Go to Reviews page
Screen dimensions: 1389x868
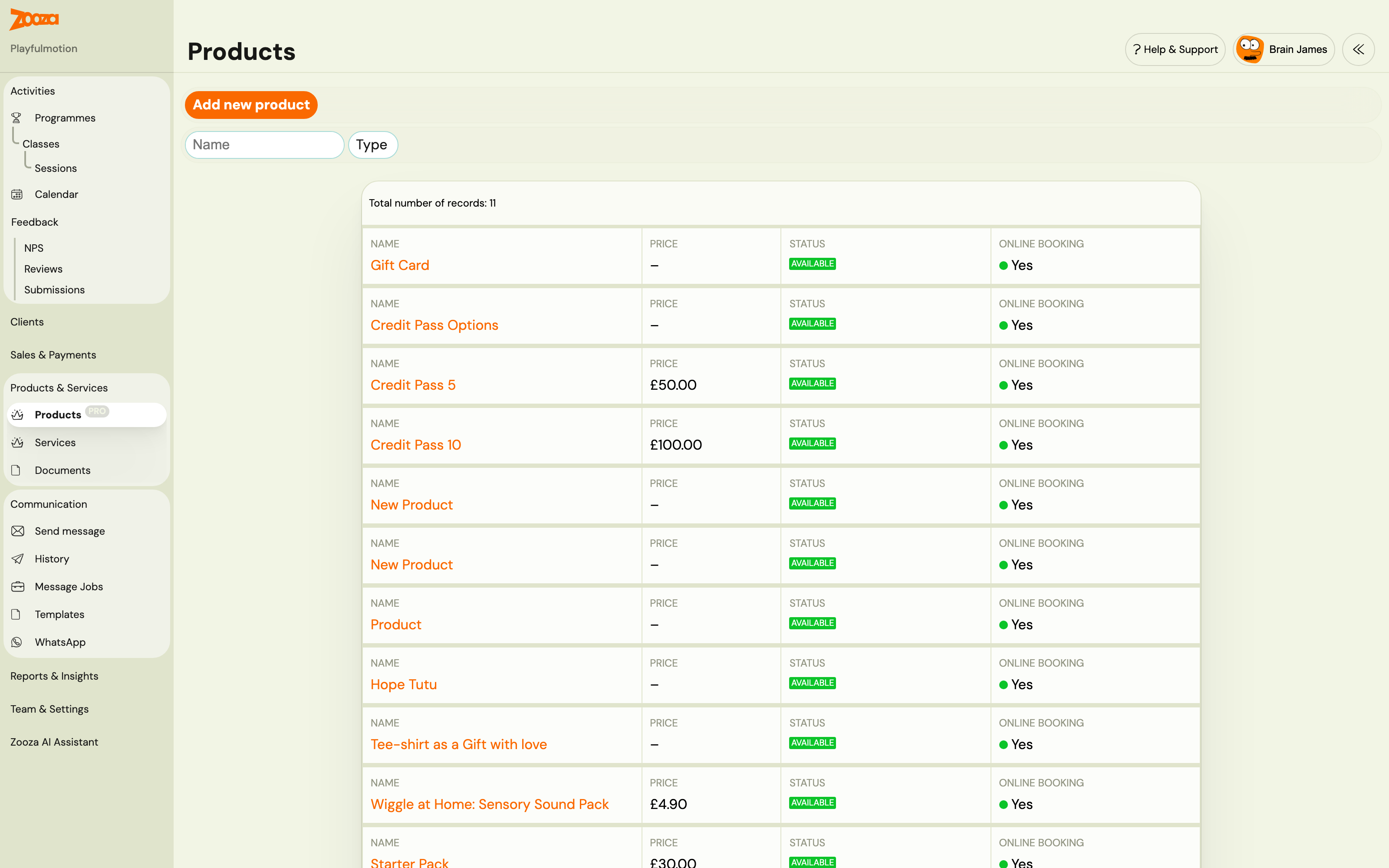pyautogui.click(x=43, y=269)
